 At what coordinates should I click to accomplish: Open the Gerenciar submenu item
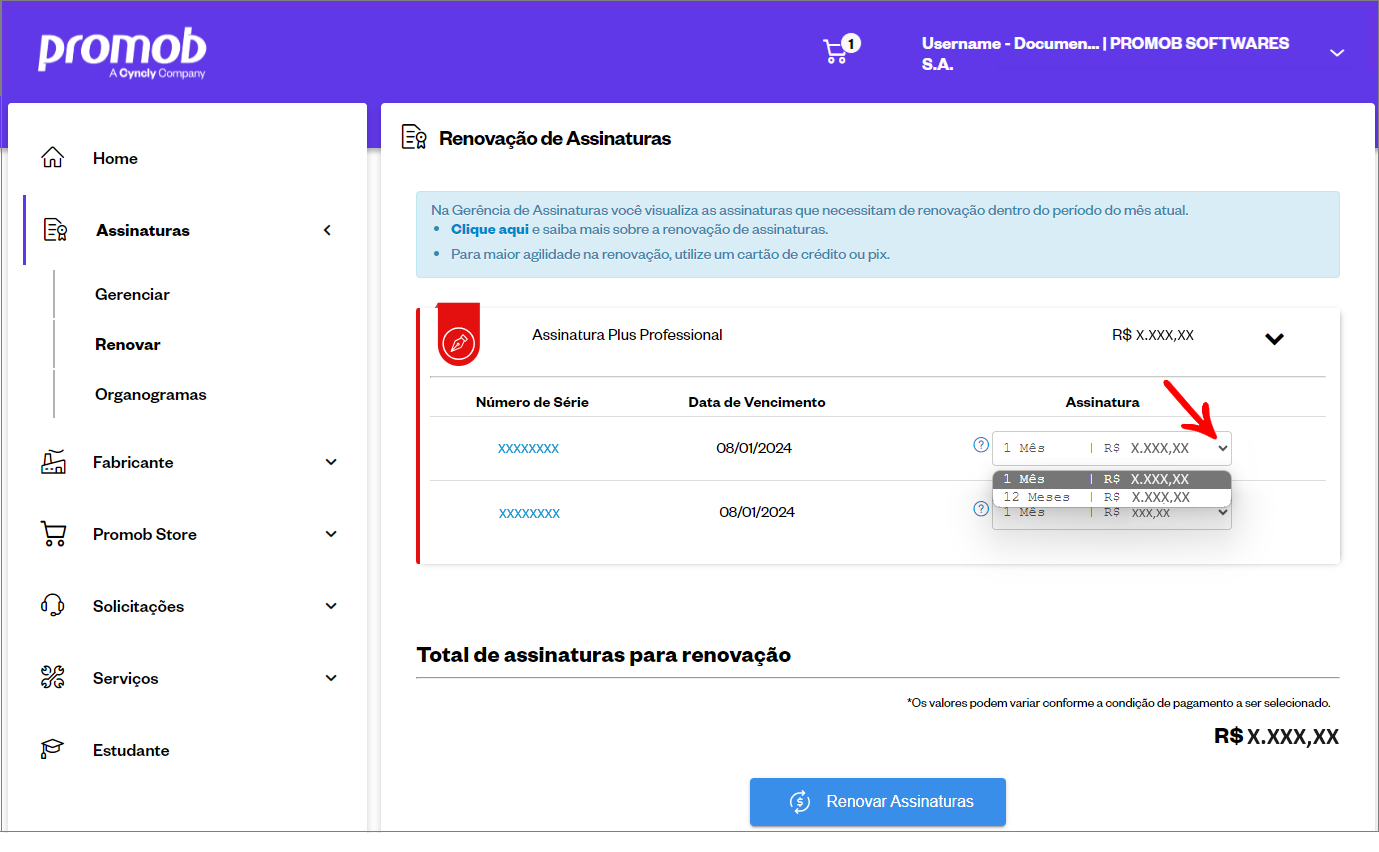point(132,294)
